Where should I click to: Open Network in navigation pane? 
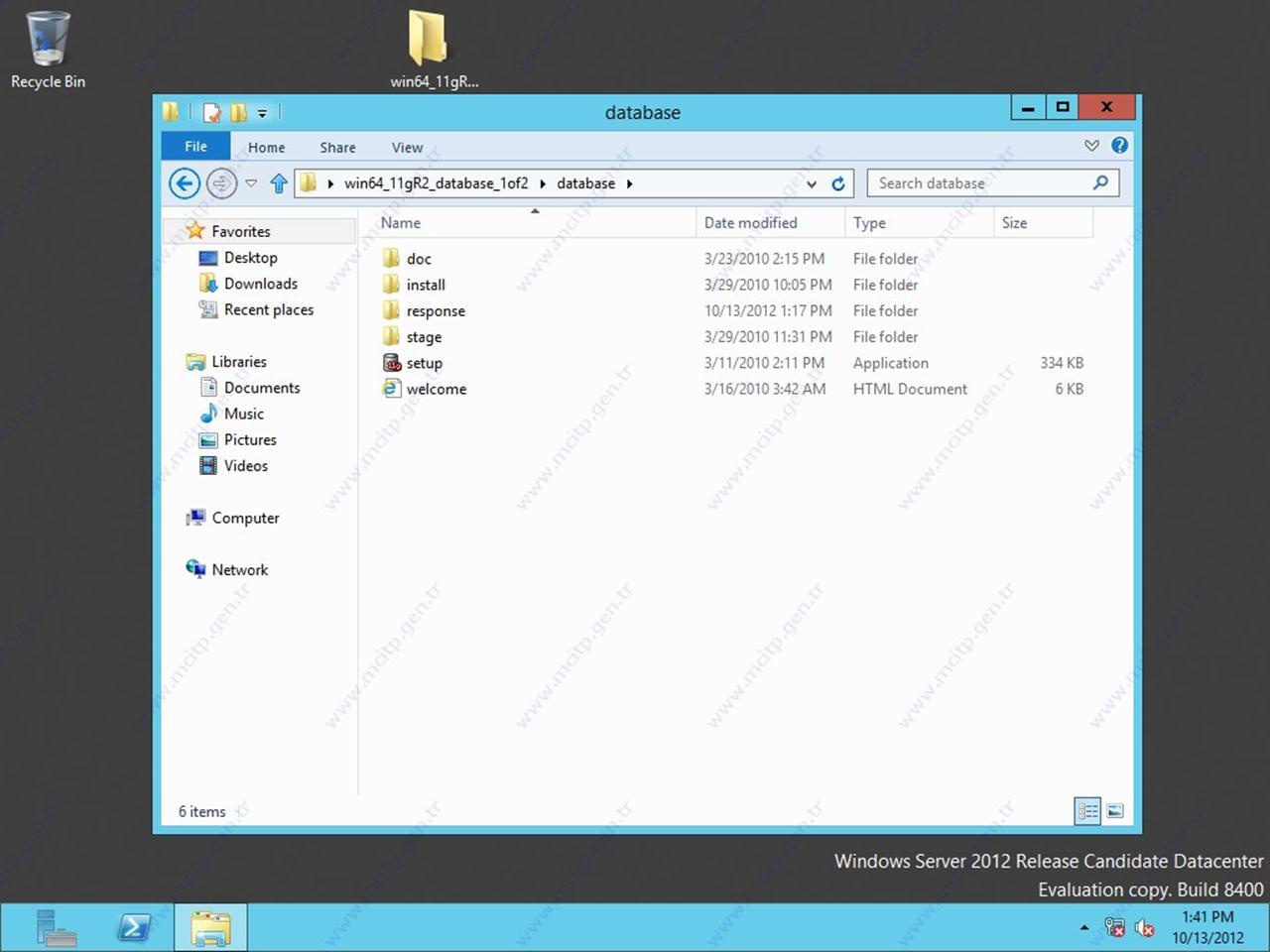pyautogui.click(x=239, y=569)
